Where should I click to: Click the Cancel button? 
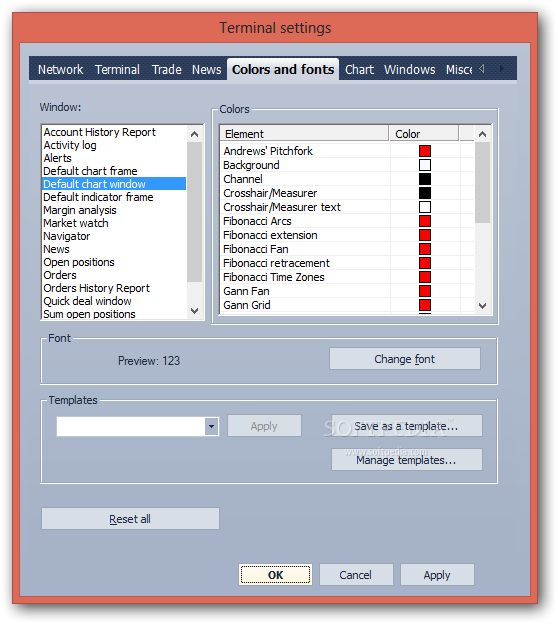point(356,575)
